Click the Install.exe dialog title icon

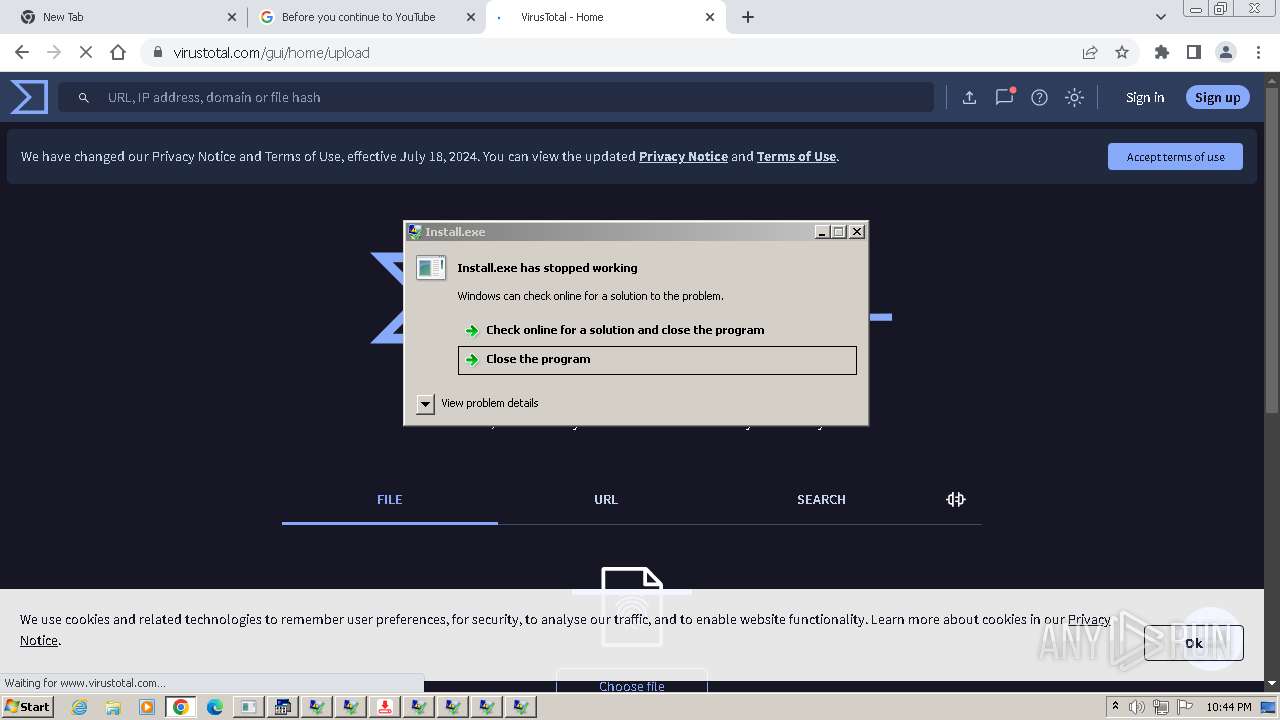pos(415,231)
